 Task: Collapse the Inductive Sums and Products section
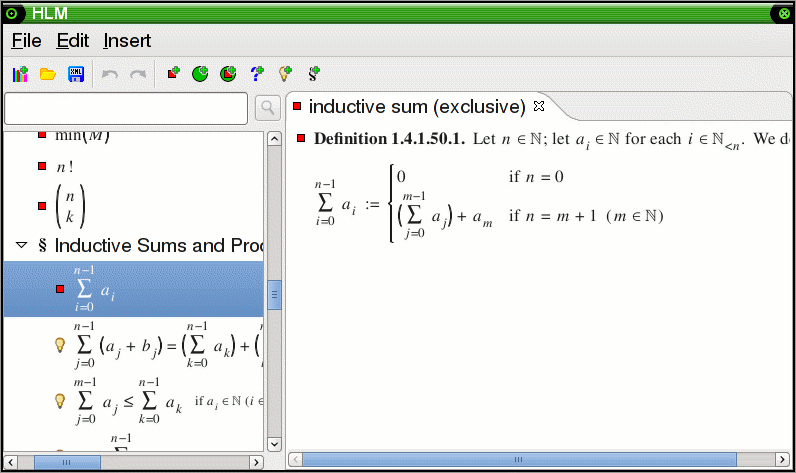click(x=22, y=245)
